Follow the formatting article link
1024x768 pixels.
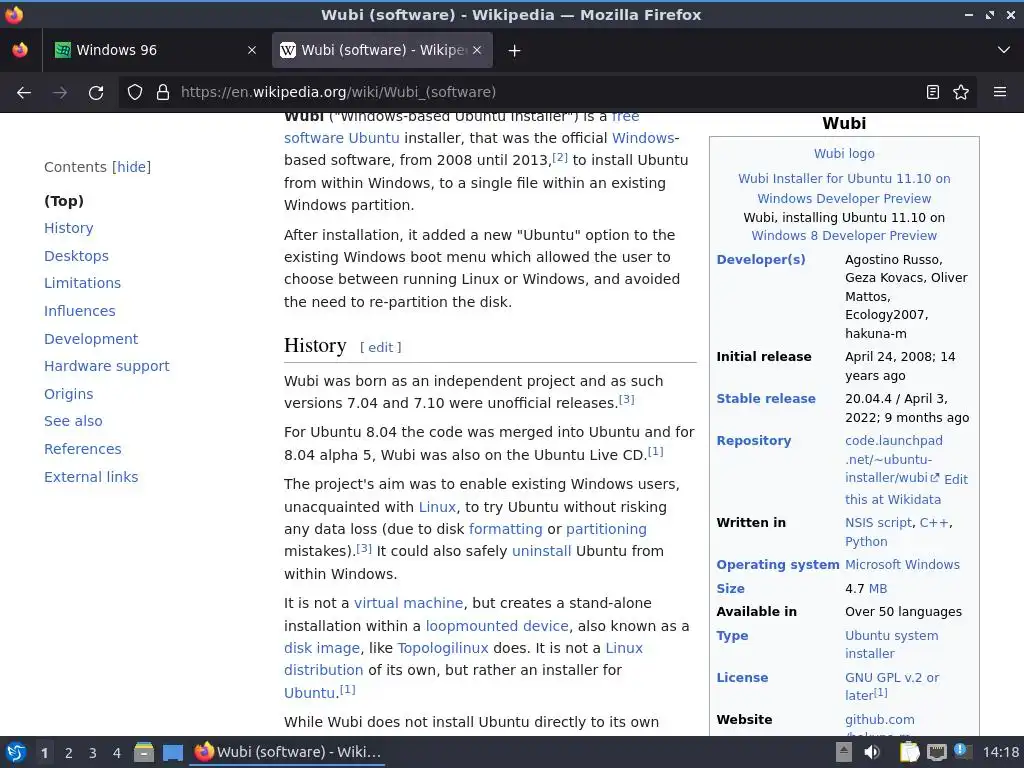pos(505,530)
